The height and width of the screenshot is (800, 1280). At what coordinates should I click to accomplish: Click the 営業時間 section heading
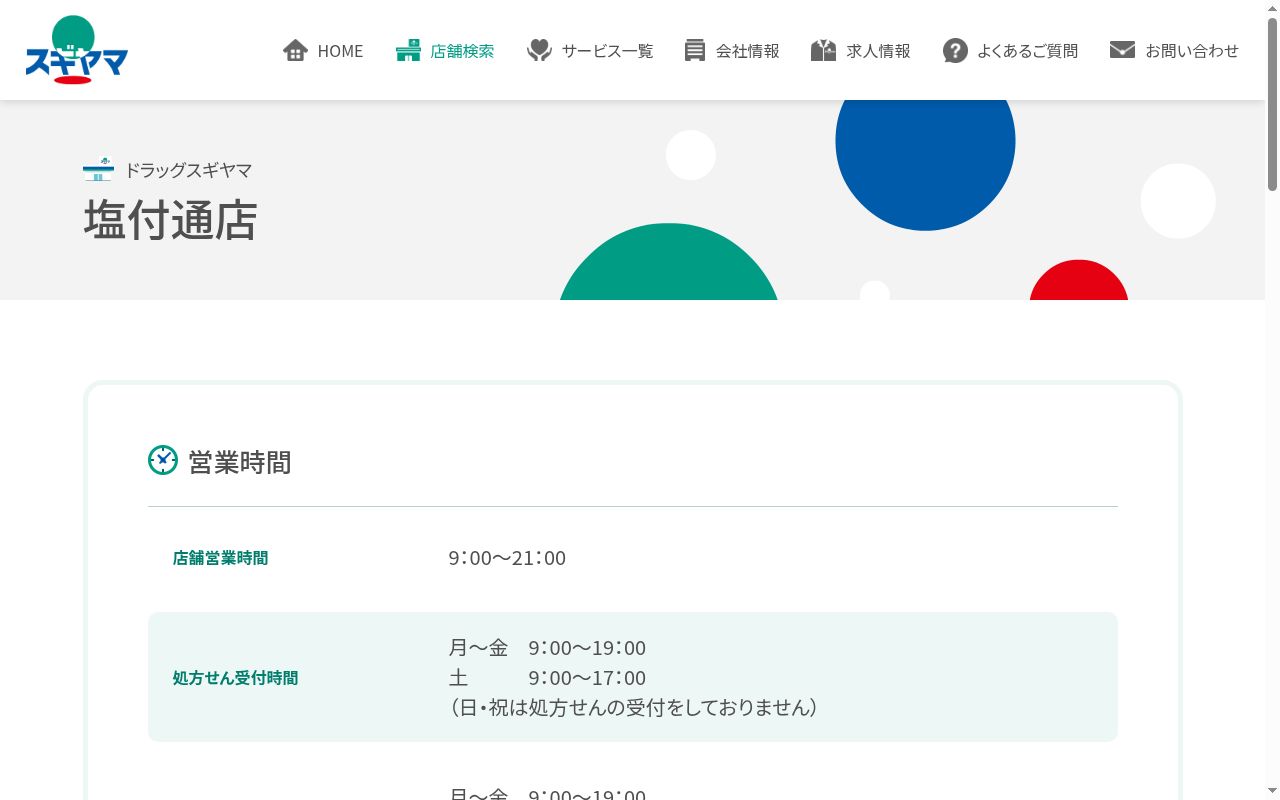(240, 462)
